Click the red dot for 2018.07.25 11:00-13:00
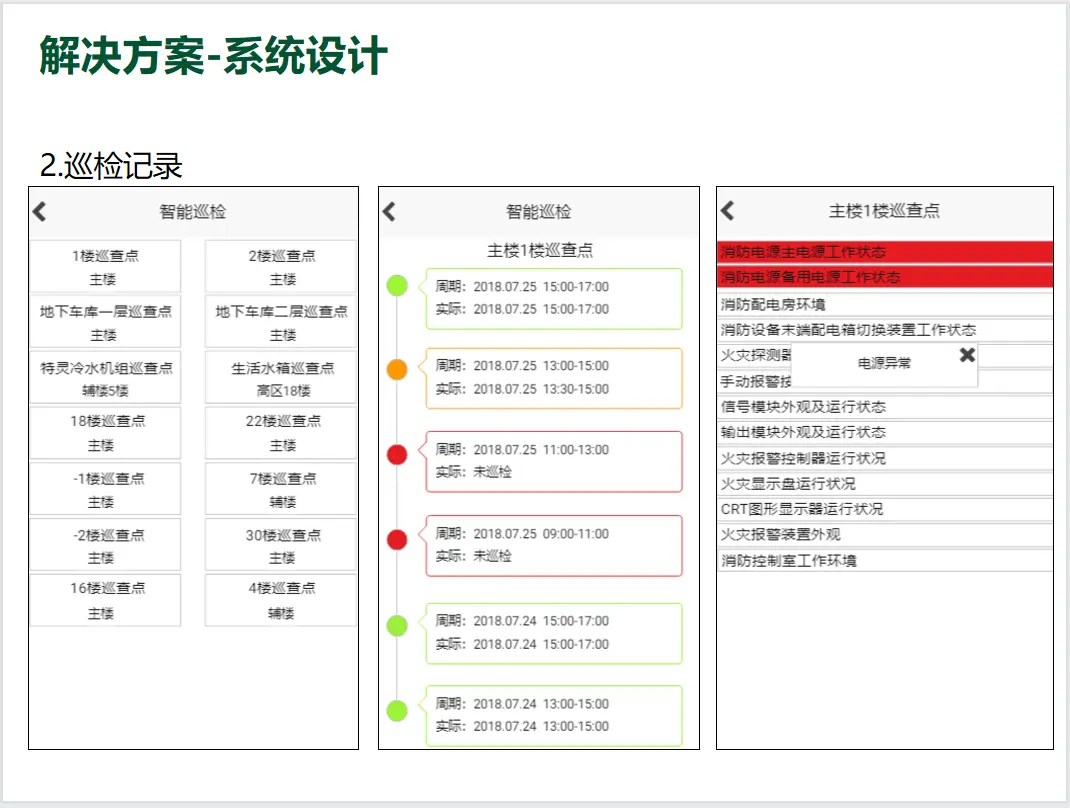This screenshot has height=808, width=1070. pyautogui.click(x=397, y=454)
